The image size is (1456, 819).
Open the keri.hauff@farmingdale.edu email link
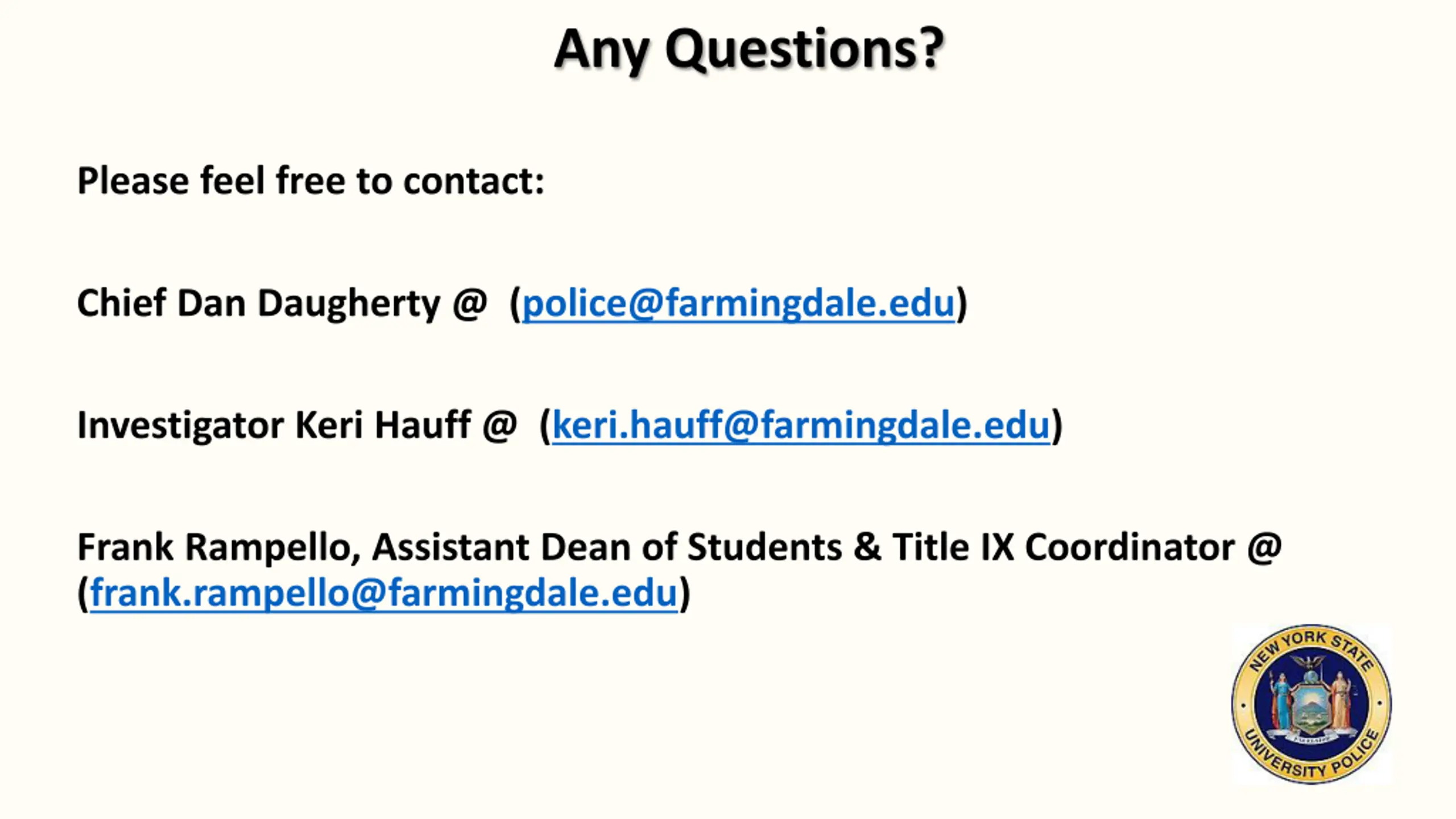[x=801, y=425]
